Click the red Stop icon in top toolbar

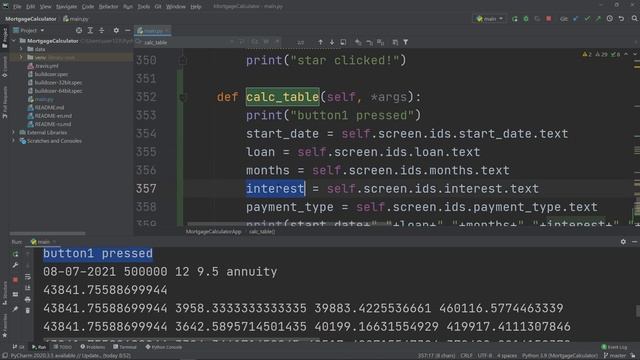pos(549,19)
